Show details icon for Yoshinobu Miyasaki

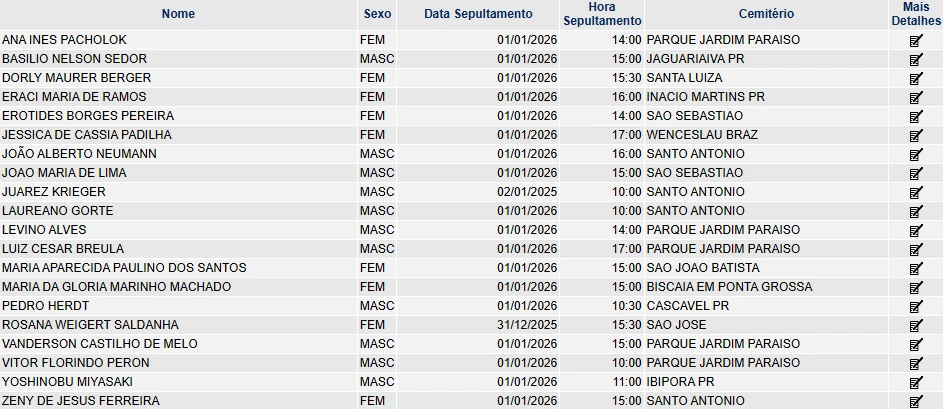915,382
